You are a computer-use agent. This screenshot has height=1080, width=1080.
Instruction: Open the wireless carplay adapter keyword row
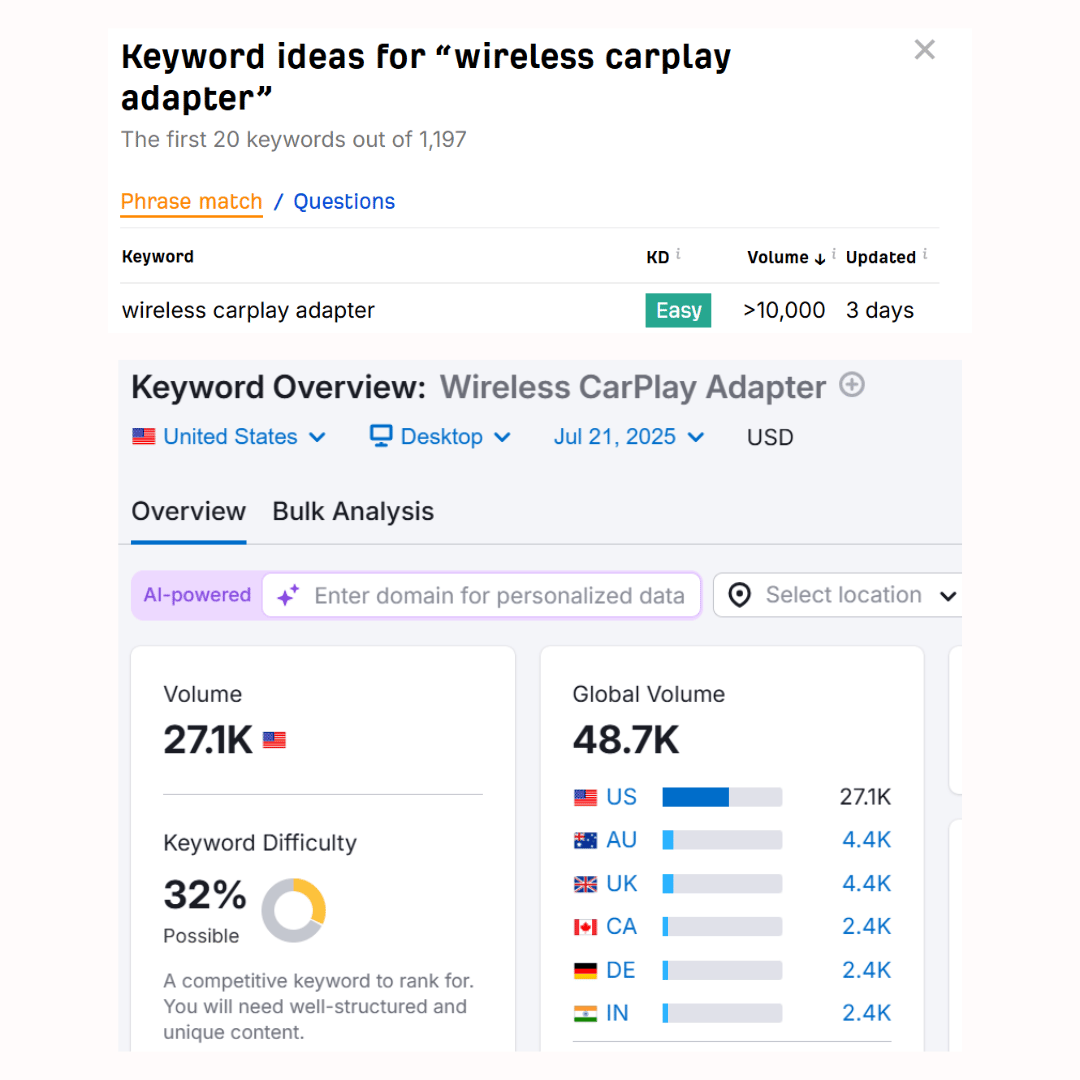pyautogui.click(x=529, y=310)
